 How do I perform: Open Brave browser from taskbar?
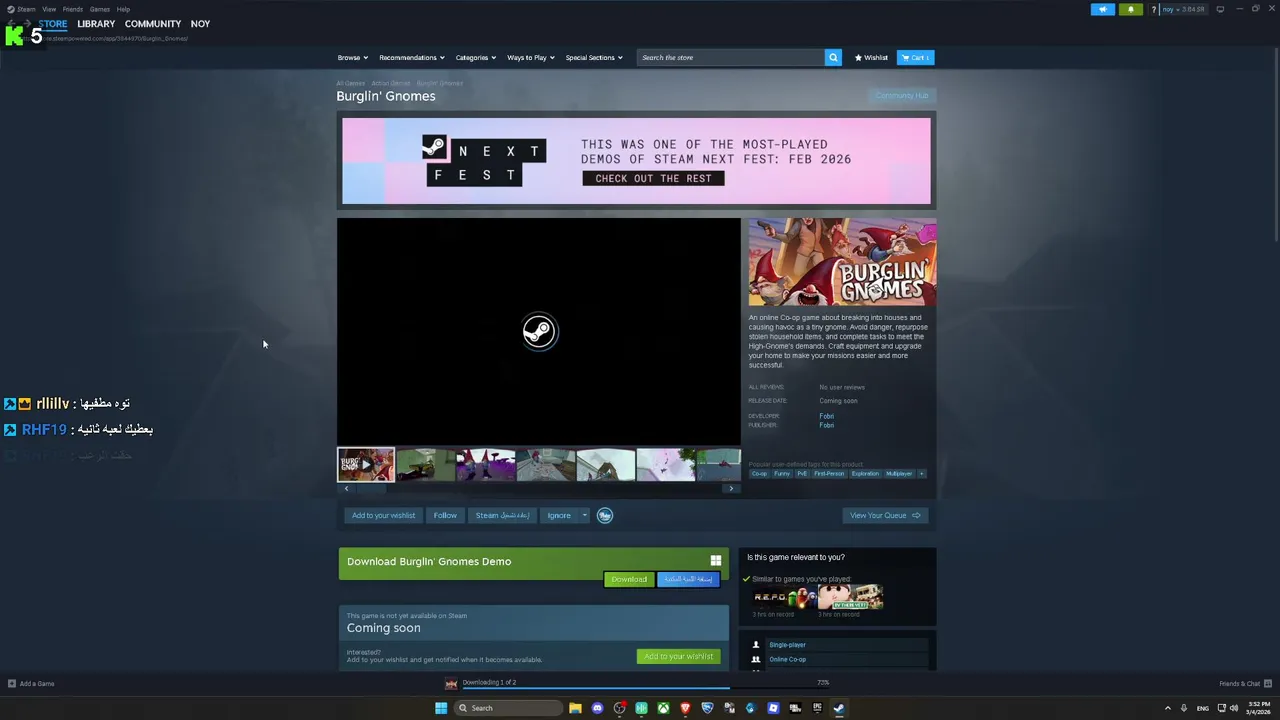[685, 708]
